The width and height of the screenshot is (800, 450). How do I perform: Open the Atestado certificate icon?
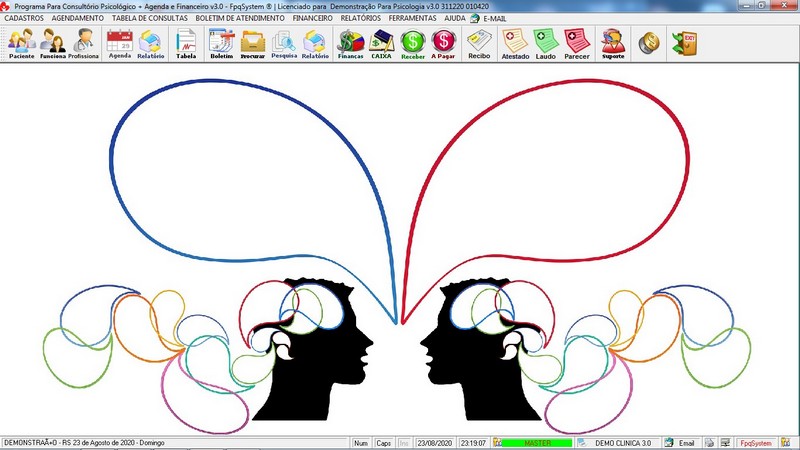(x=515, y=44)
